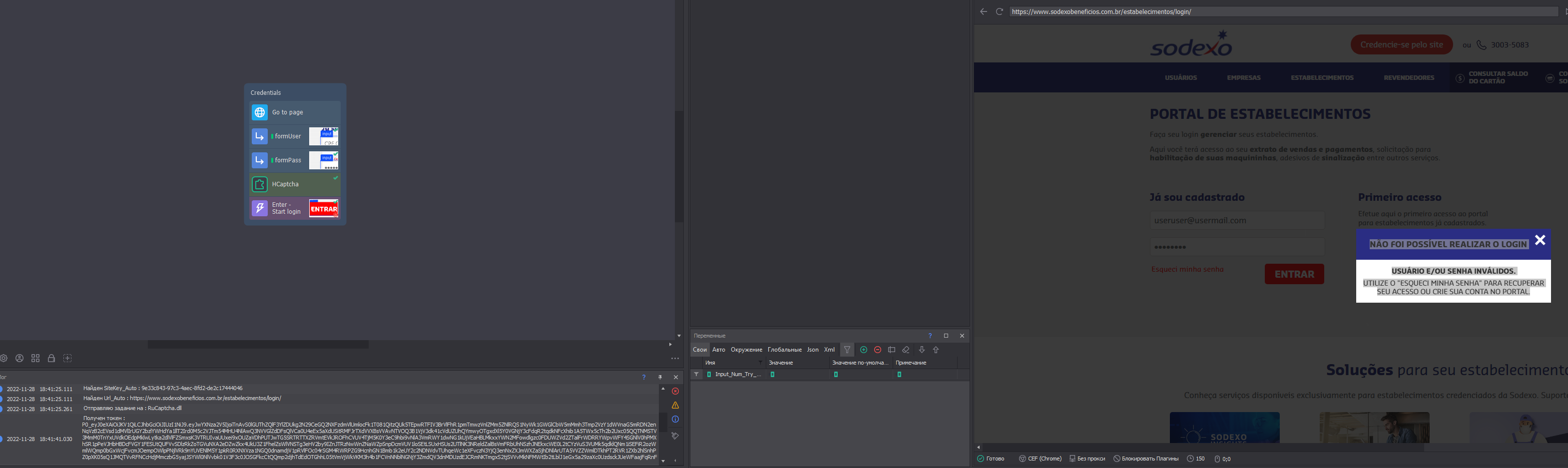Open help for the log panel
The height and width of the screenshot is (468, 1568).
(x=643, y=377)
